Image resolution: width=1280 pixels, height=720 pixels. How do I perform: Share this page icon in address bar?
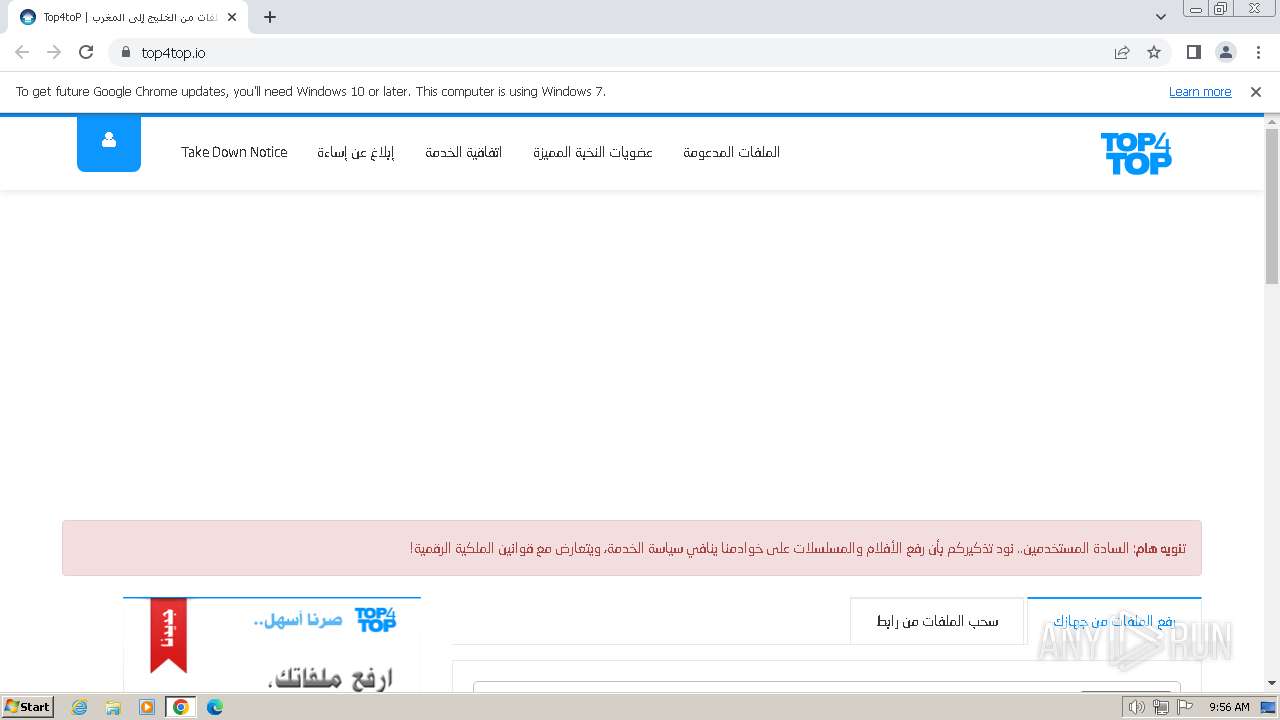(x=1122, y=52)
